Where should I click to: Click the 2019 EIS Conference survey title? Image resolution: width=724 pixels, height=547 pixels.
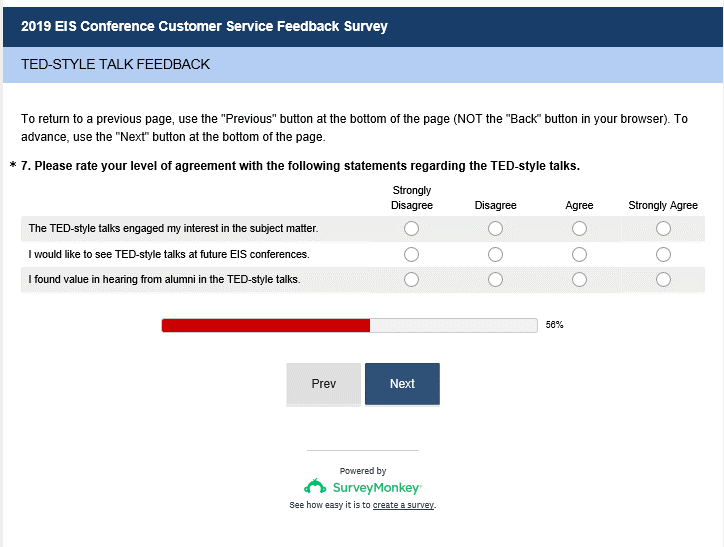coord(204,26)
